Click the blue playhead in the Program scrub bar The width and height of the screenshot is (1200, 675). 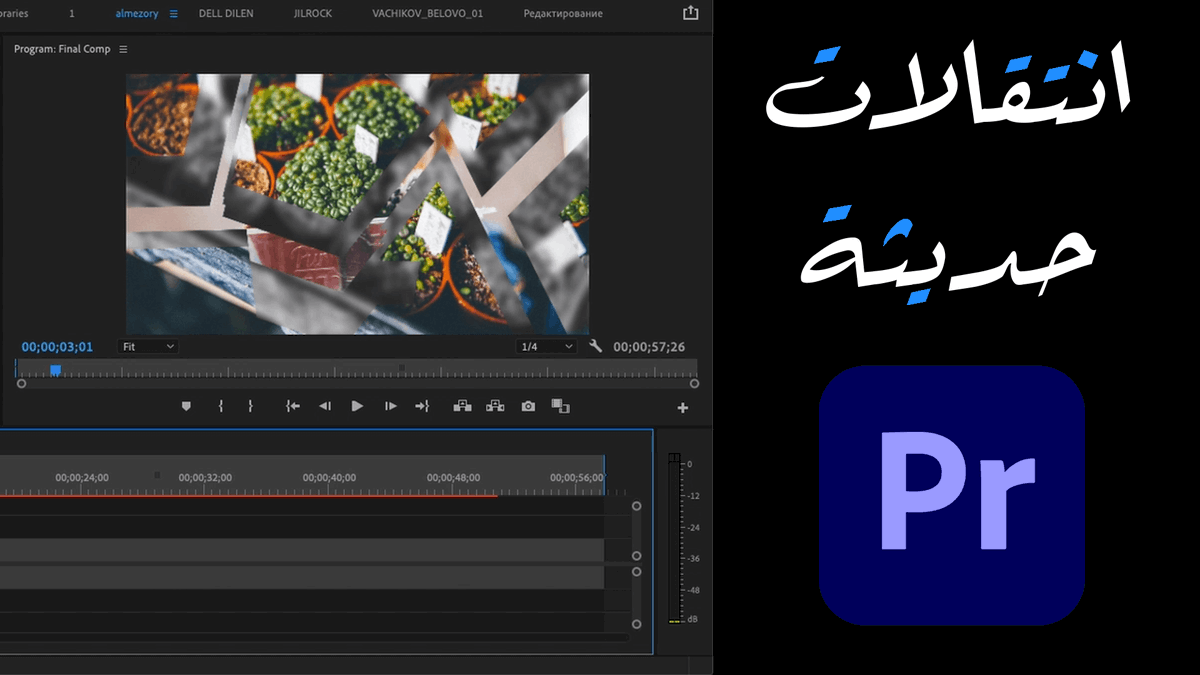(56, 369)
